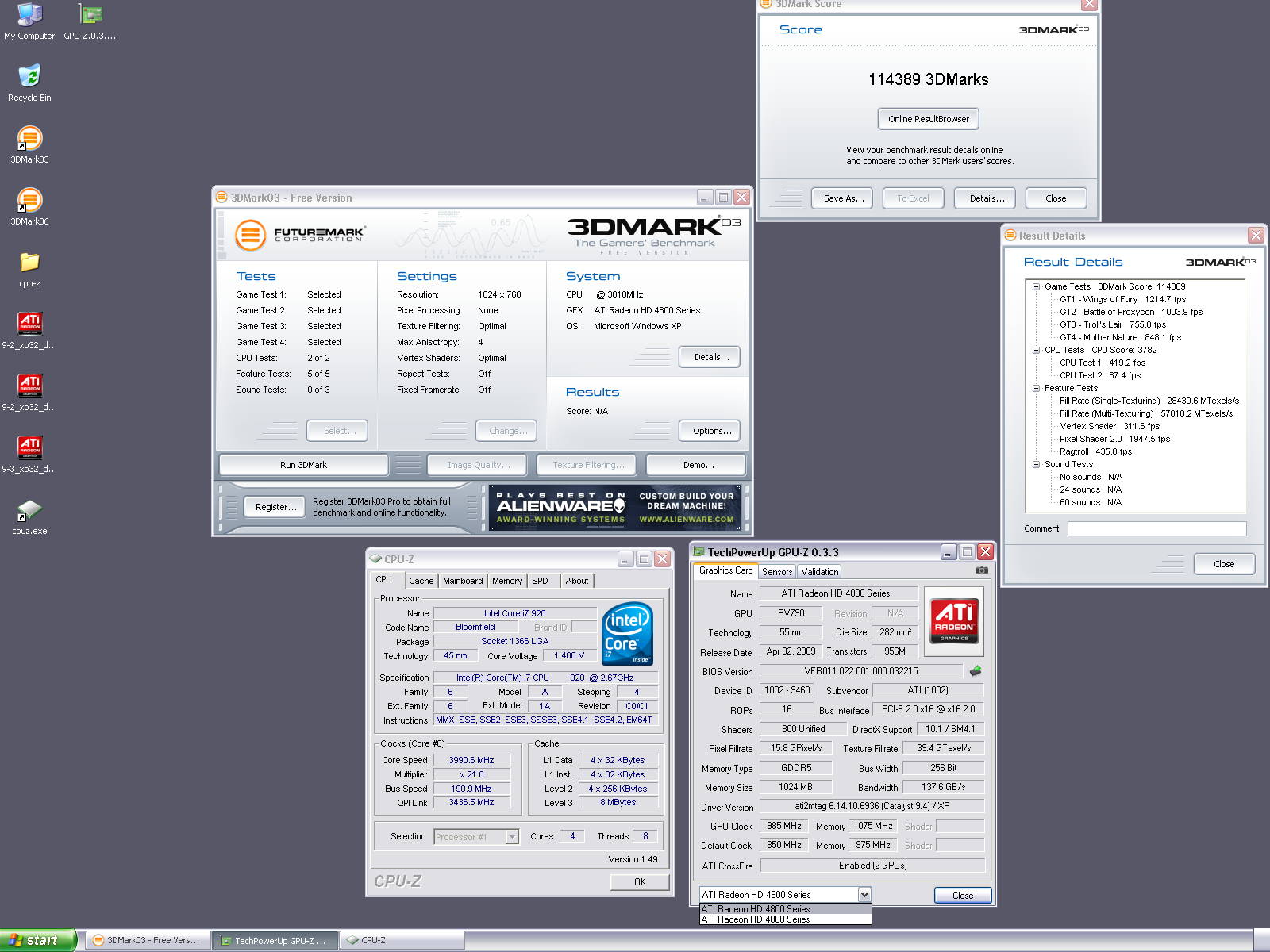Select the CPU Test 1 result row

pos(1103,363)
